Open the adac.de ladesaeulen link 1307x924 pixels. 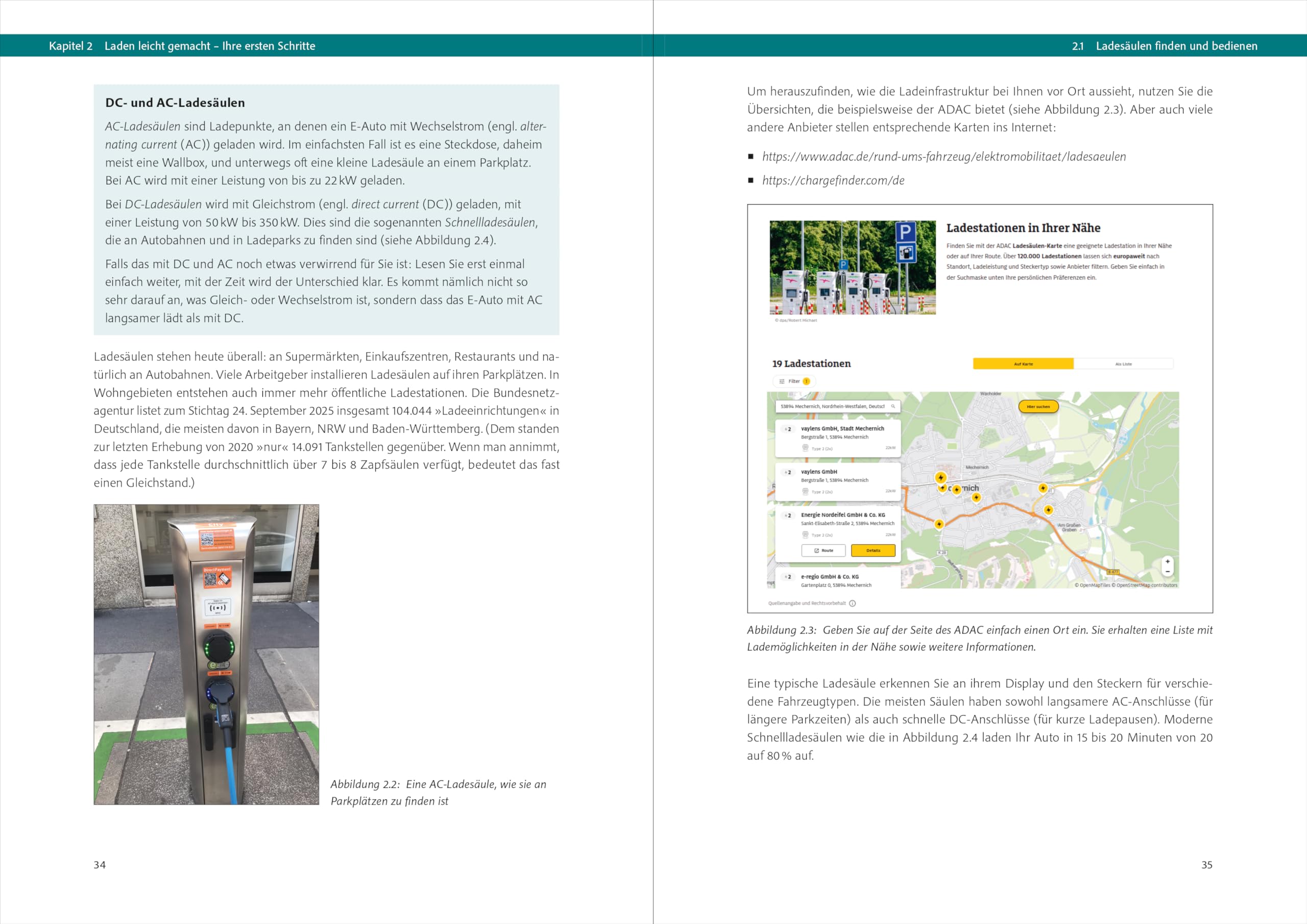[944, 157]
